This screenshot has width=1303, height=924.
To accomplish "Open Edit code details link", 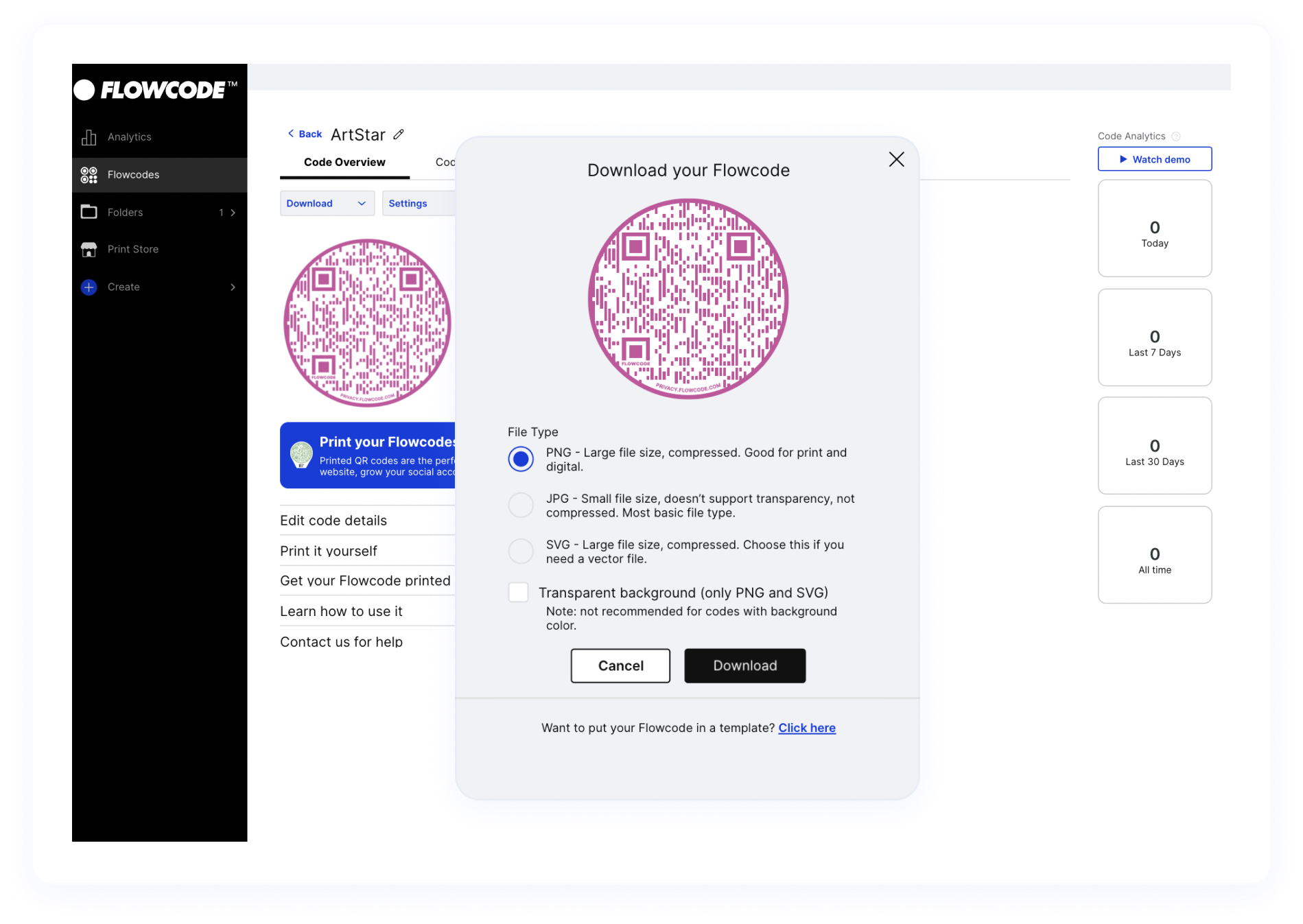I will (333, 521).
